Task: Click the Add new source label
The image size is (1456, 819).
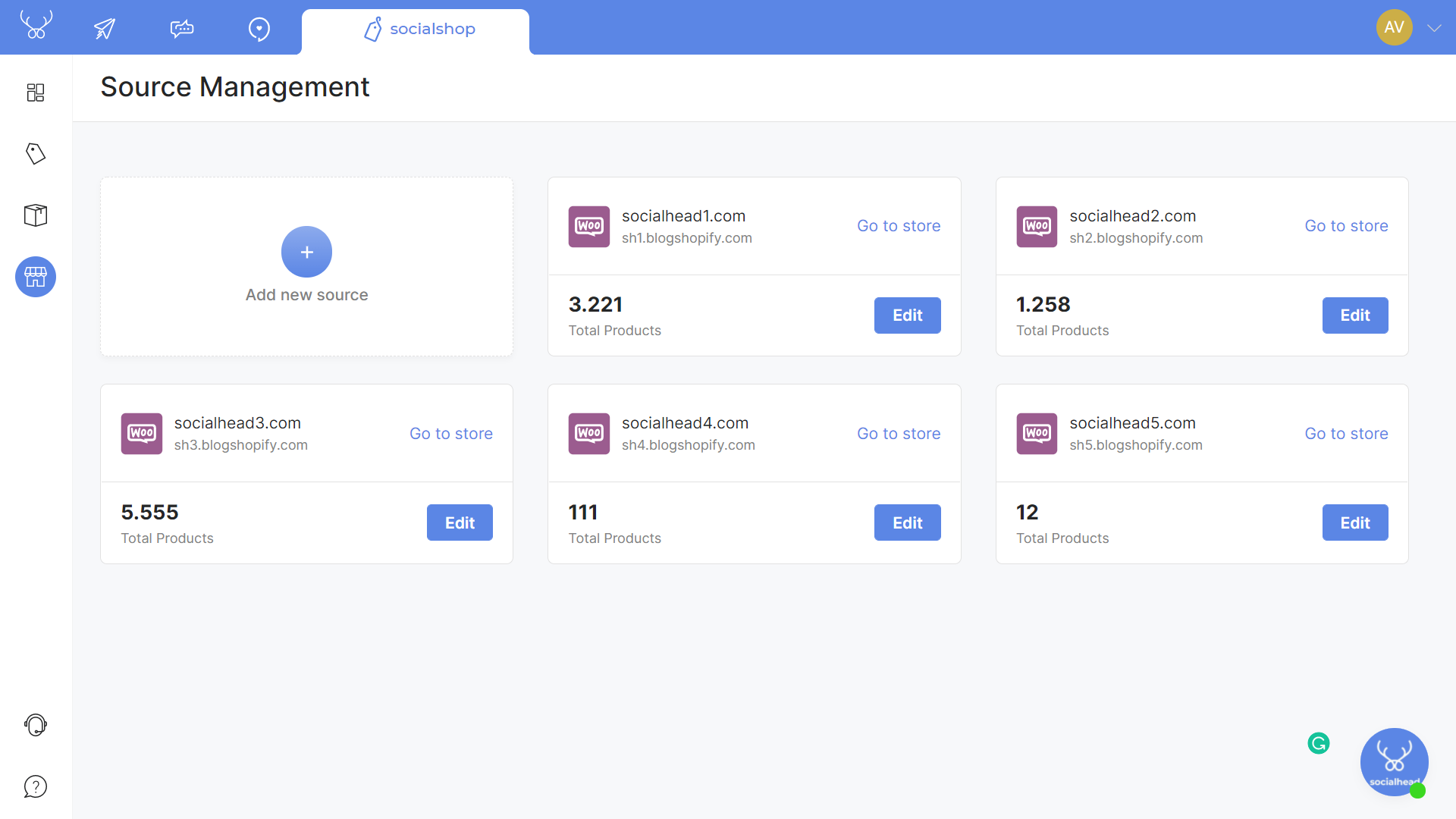Action: [306, 295]
